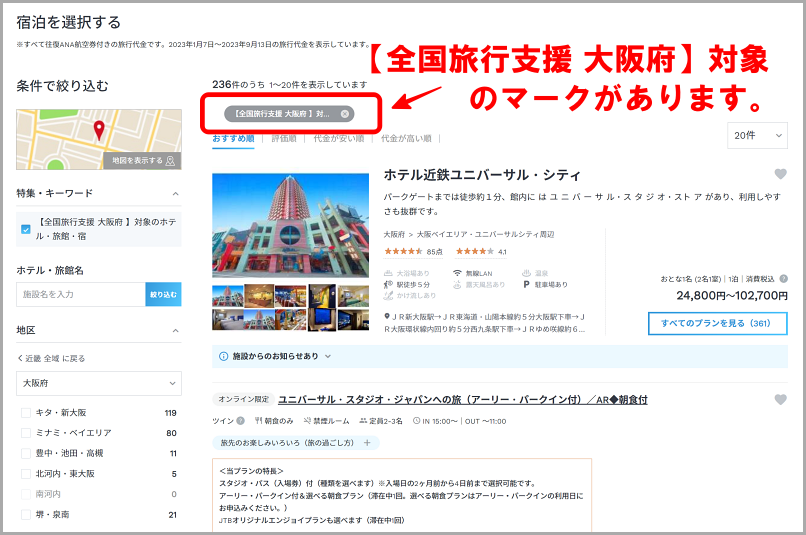Image resolution: width=806 pixels, height=535 pixels.
Task: Click the 南河内 area label
Action: tap(48, 494)
